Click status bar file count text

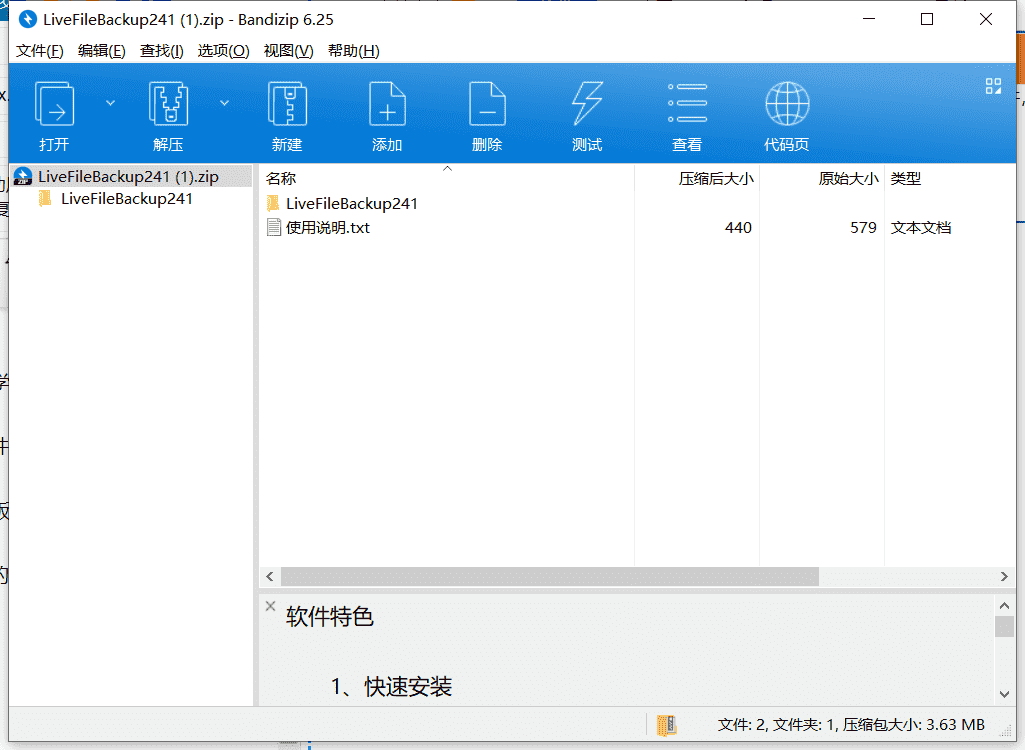coord(851,725)
